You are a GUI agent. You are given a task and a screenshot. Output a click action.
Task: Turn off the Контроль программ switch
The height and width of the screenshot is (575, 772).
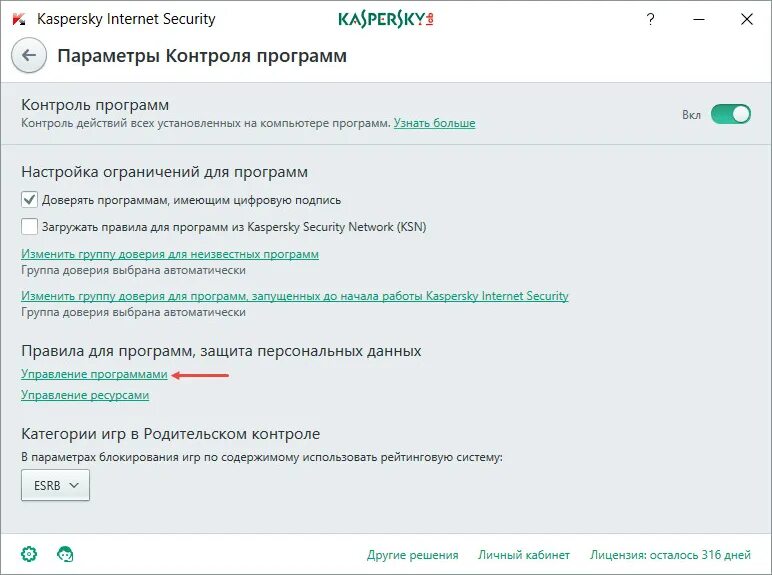click(x=731, y=114)
